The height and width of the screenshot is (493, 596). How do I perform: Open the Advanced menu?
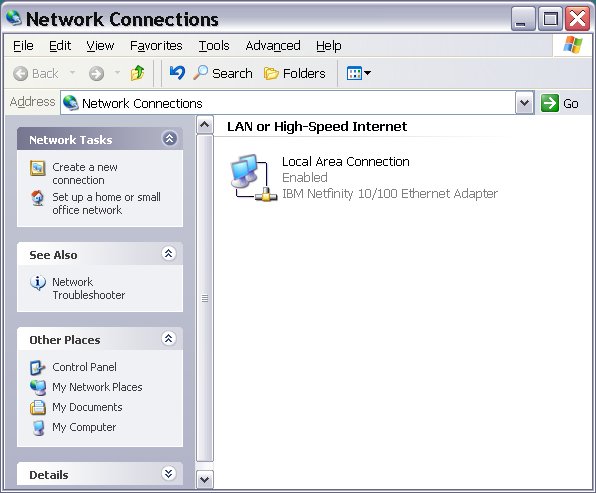(x=273, y=46)
